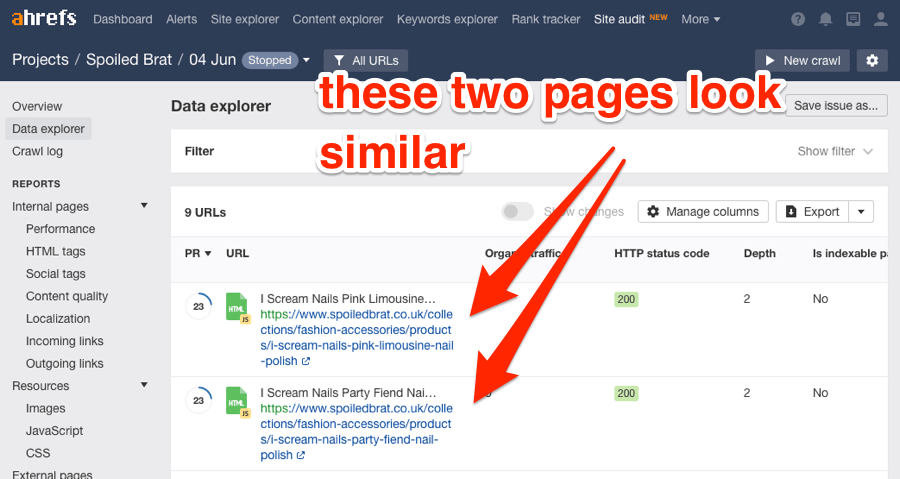Open the party-fiend-nail-polish URL link
Image resolution: width=900 pixels, height=479 pixels.
coord(356,432)
